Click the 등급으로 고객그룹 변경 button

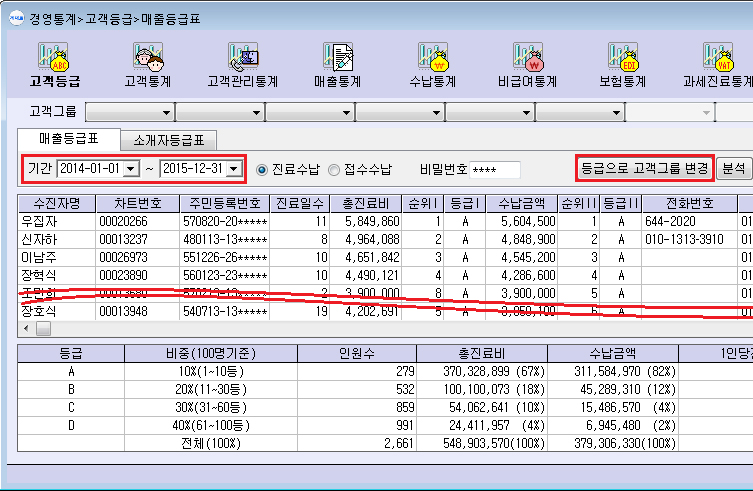(645, 169)
